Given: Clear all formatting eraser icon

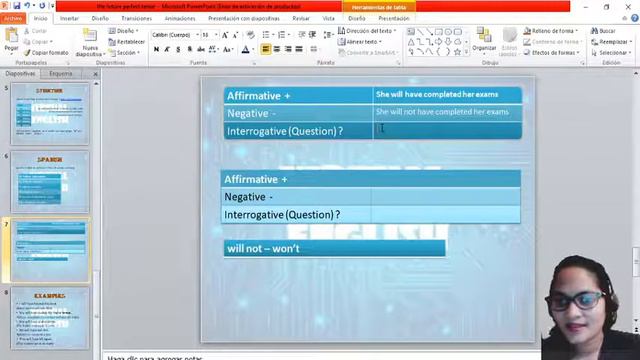Looking at the screenshot, I should tap(251, 35).
